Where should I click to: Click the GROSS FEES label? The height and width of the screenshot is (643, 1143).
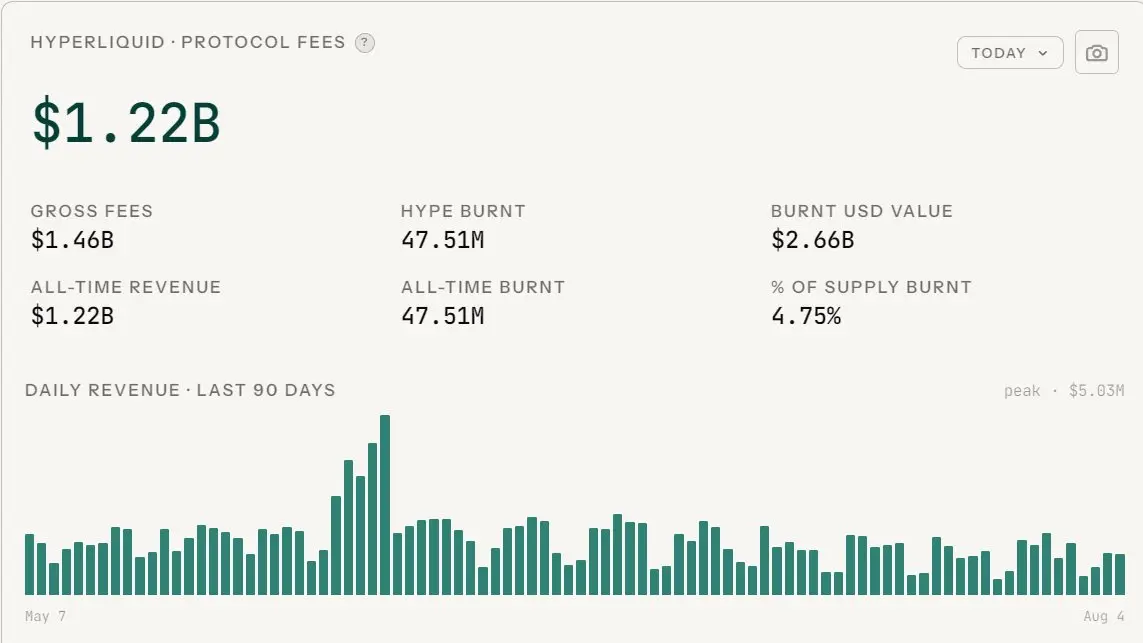coord(92,211)
